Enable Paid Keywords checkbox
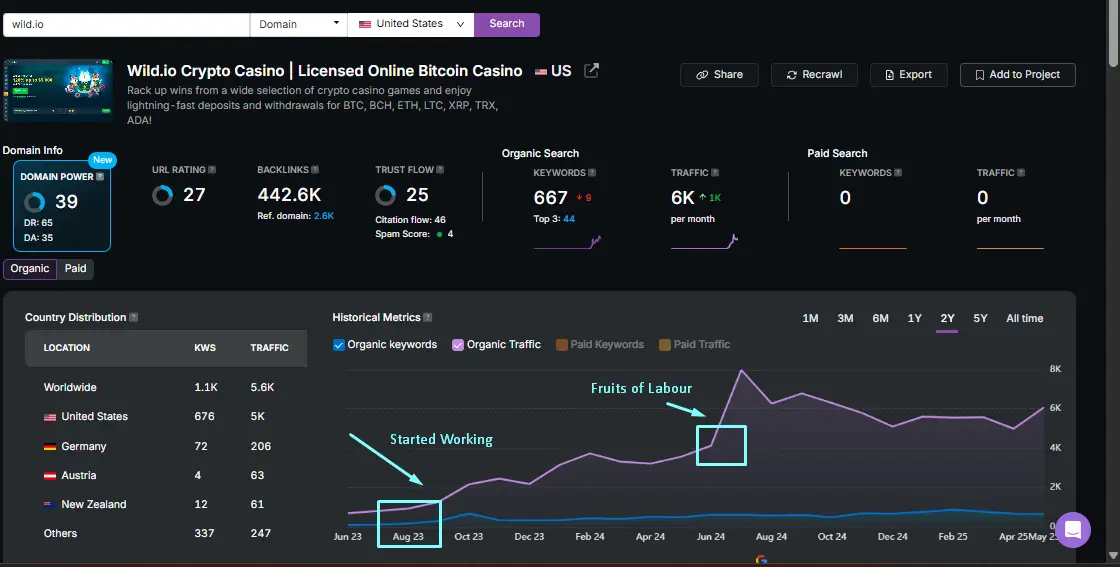The image size is (1120, 567). 561,345
